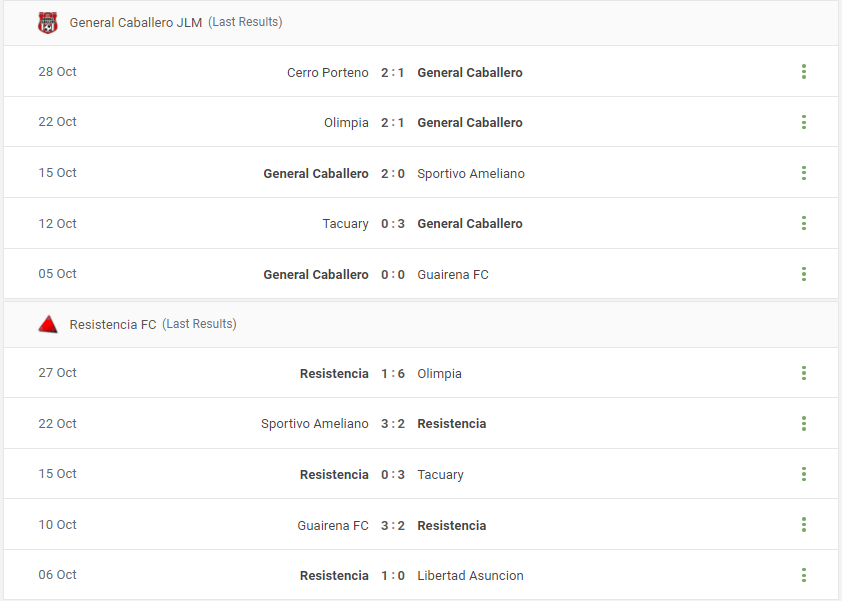This screenshot has height=601, width=842.
Task: Open three-dot menu for Resistencia 1:6 Olimpia
Action: [803, 373]
